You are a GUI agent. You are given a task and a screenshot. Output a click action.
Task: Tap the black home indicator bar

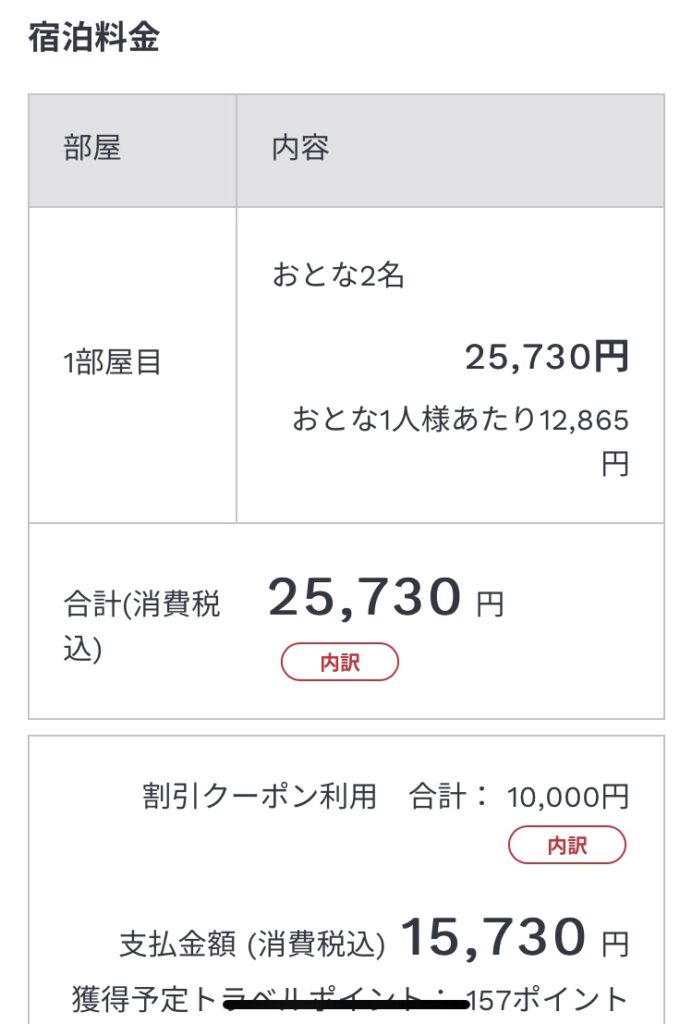(x=347, y=1003)
